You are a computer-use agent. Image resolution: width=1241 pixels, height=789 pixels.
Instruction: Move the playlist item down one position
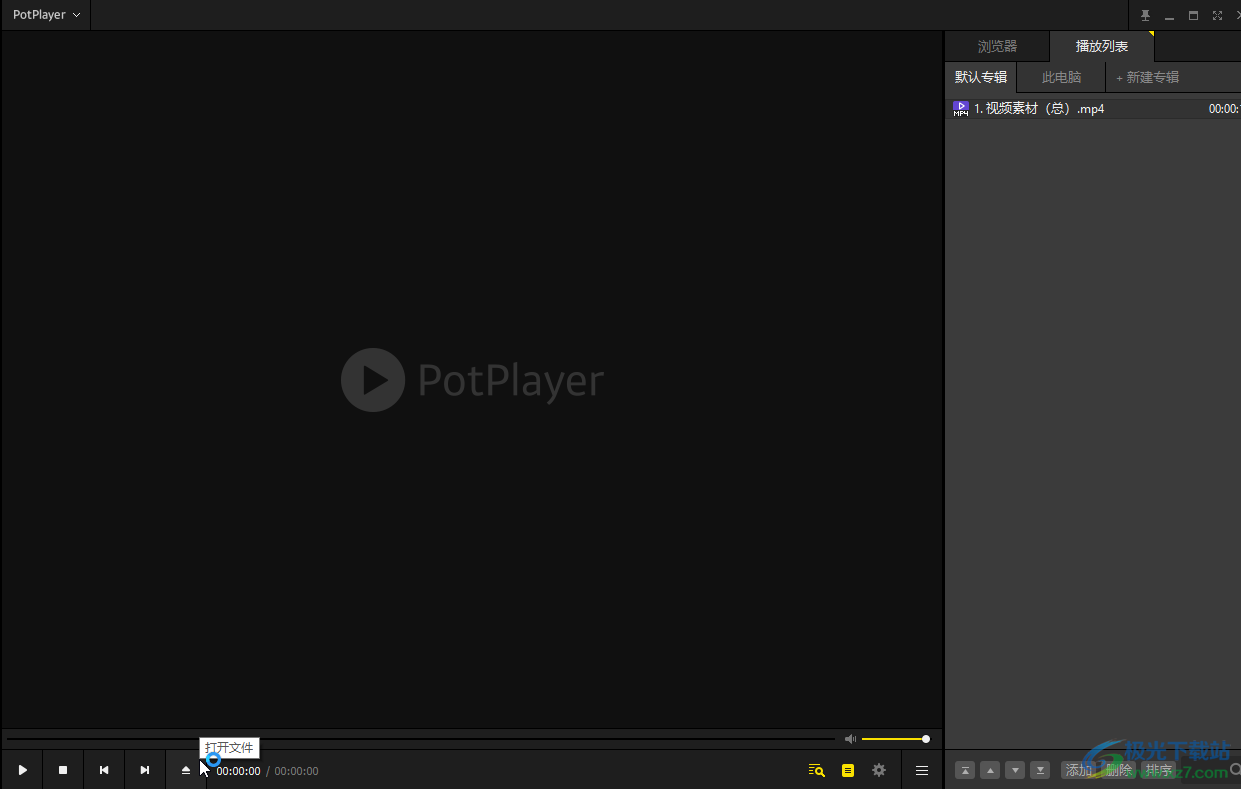[x=1015, y=770]
